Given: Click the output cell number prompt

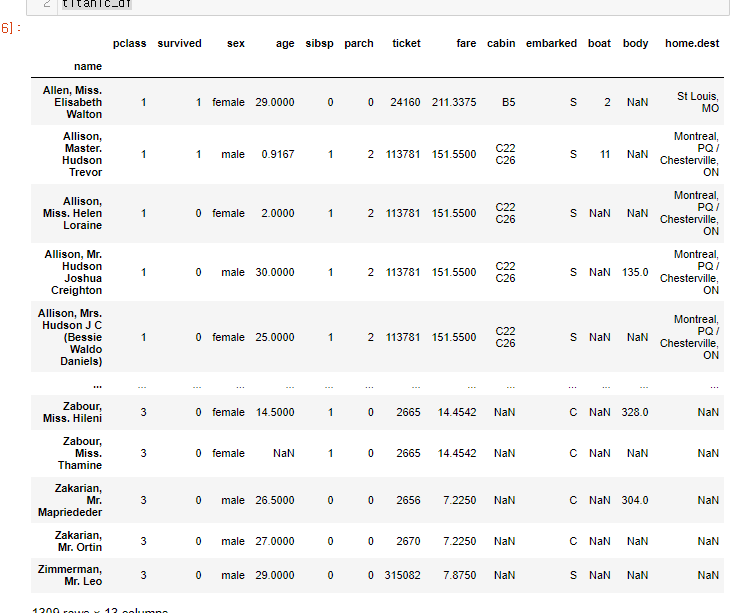Looking at the screenshot, I should [10, 28].
